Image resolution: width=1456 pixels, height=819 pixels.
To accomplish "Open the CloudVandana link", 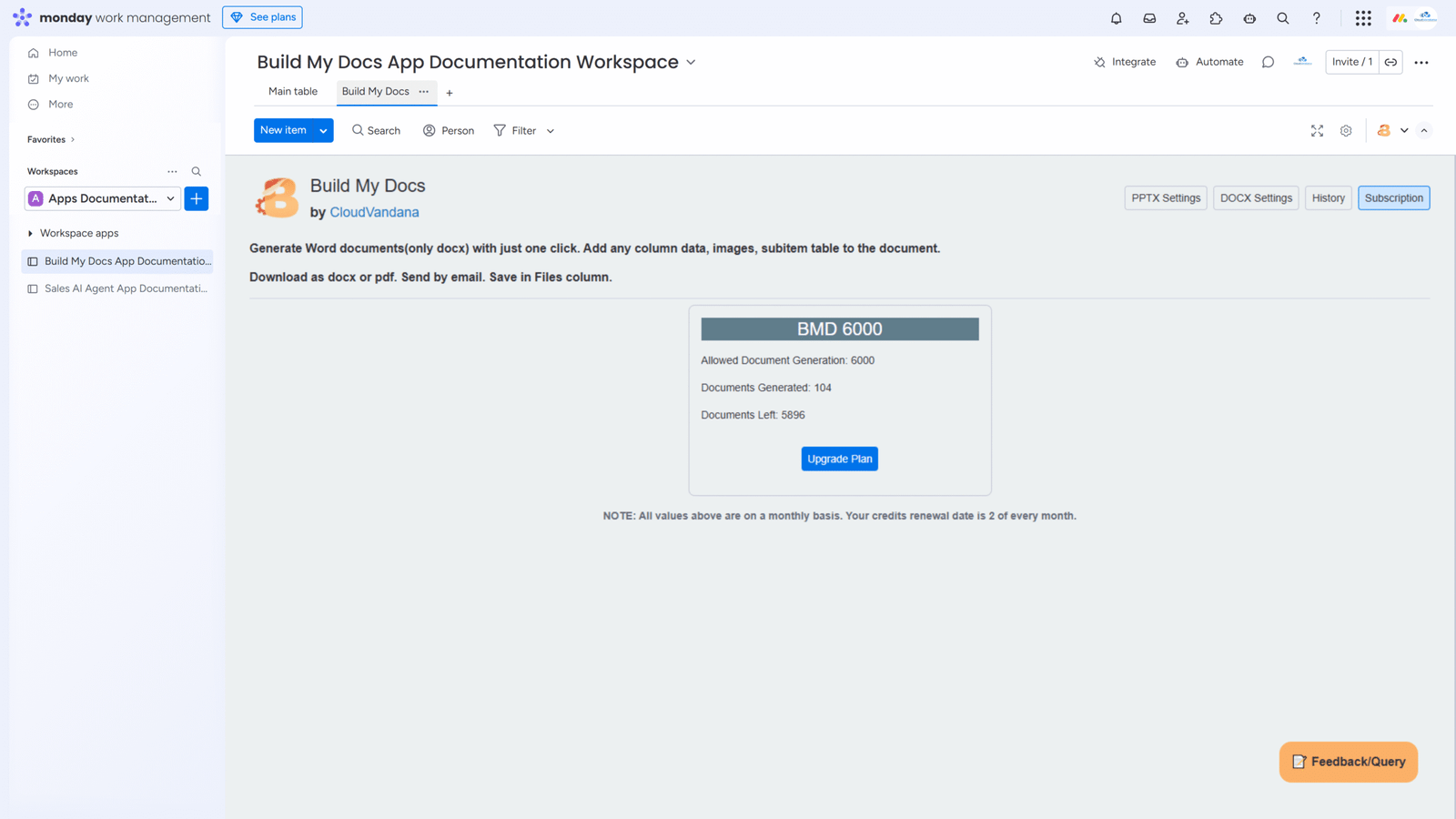I will point(374,212).
